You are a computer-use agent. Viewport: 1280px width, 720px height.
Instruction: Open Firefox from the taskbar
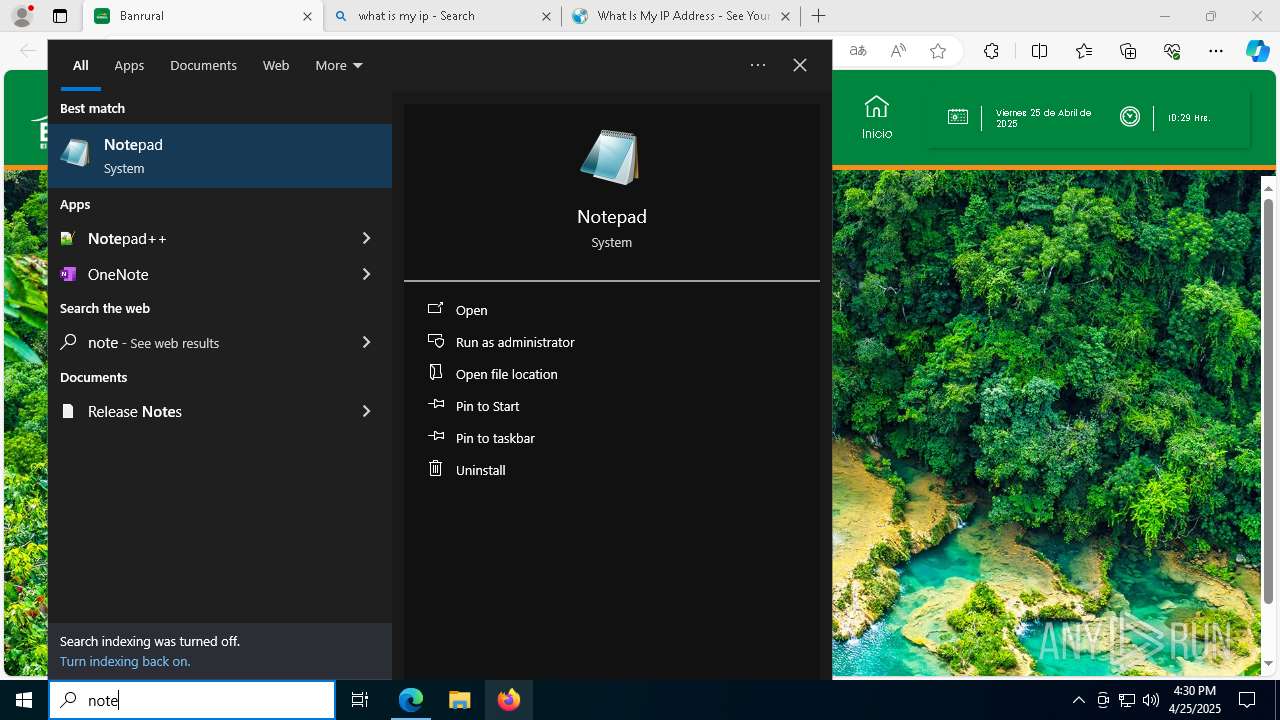(x=508, y=700)
